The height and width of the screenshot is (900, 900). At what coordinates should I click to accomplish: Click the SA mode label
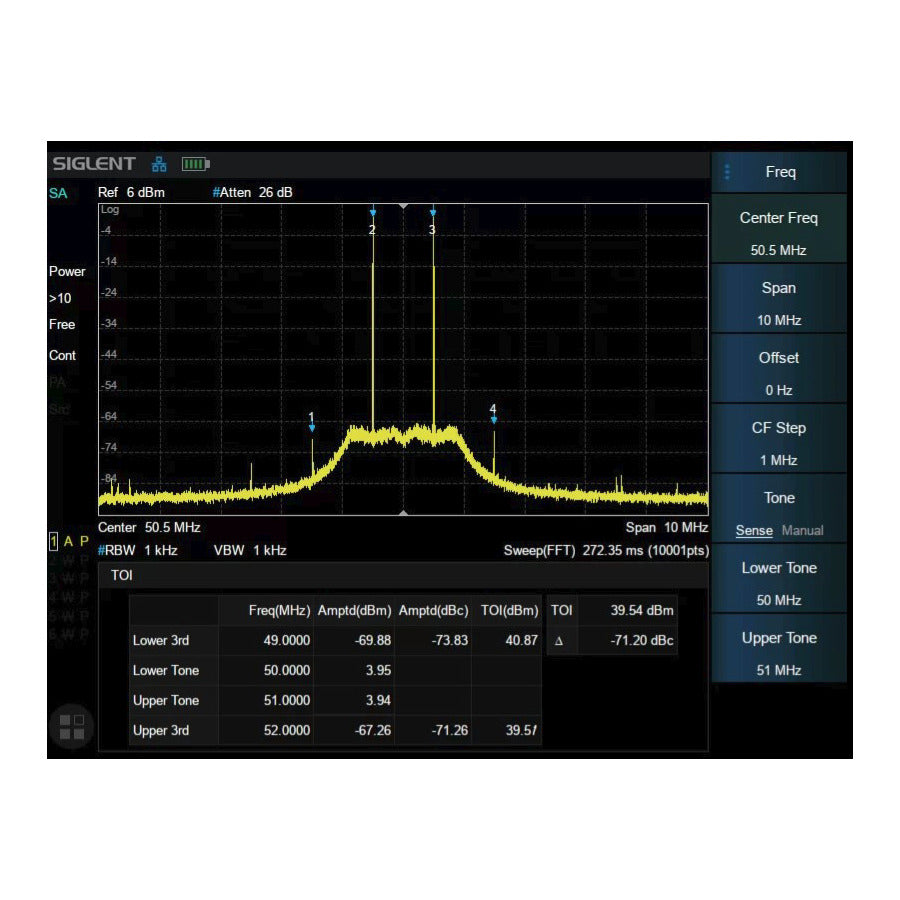pos(58,193)
